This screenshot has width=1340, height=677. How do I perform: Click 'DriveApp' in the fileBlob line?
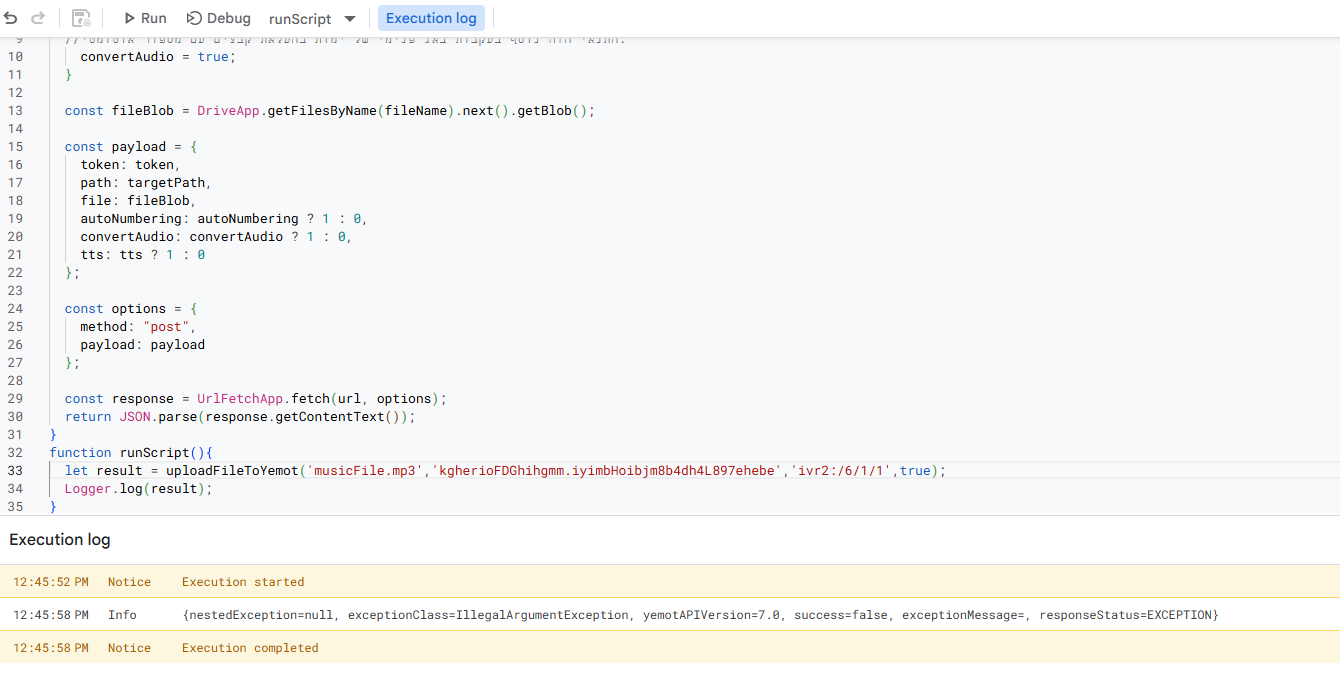point(228,111)
